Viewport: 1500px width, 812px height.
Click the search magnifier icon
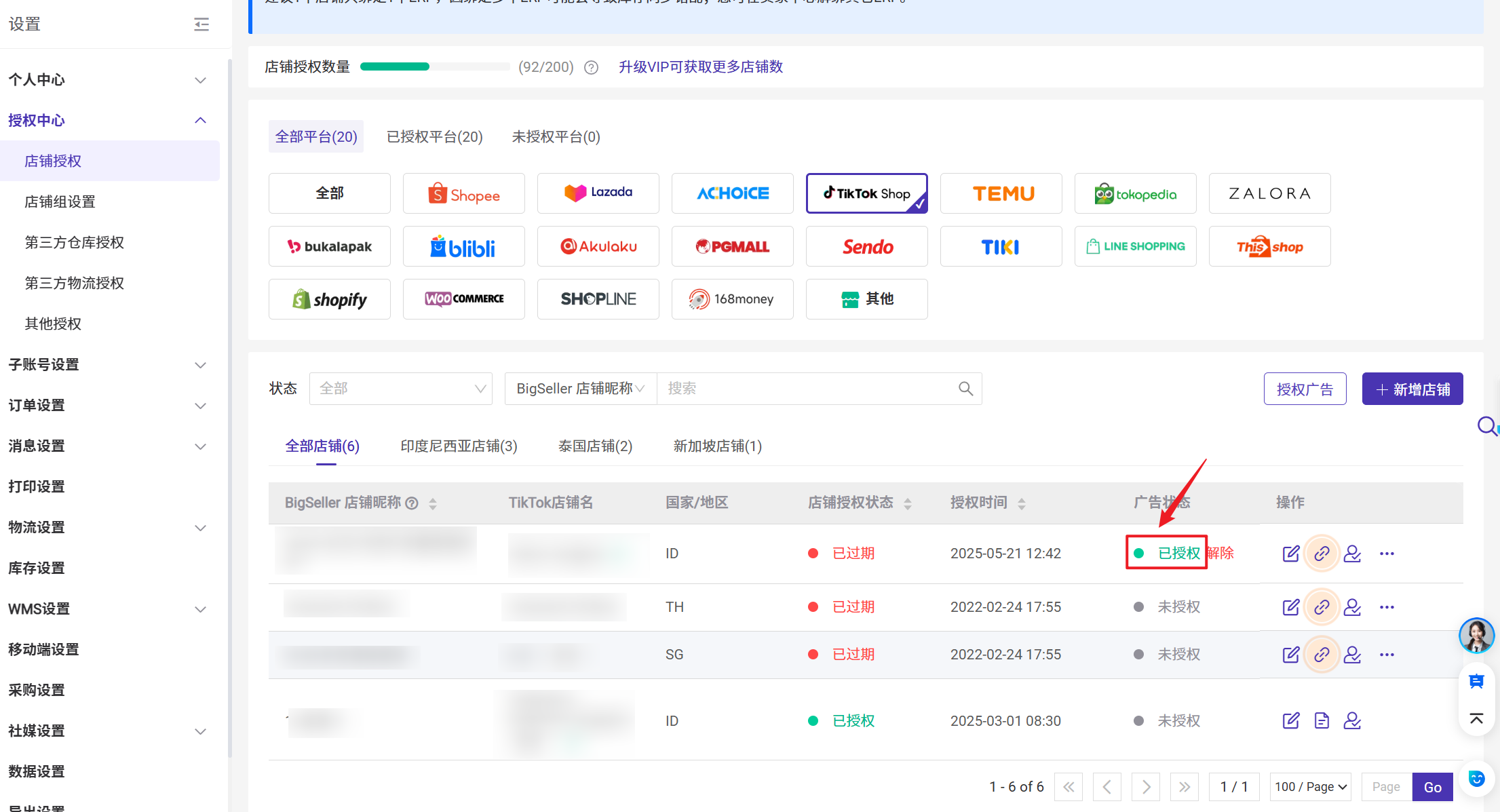965,389
